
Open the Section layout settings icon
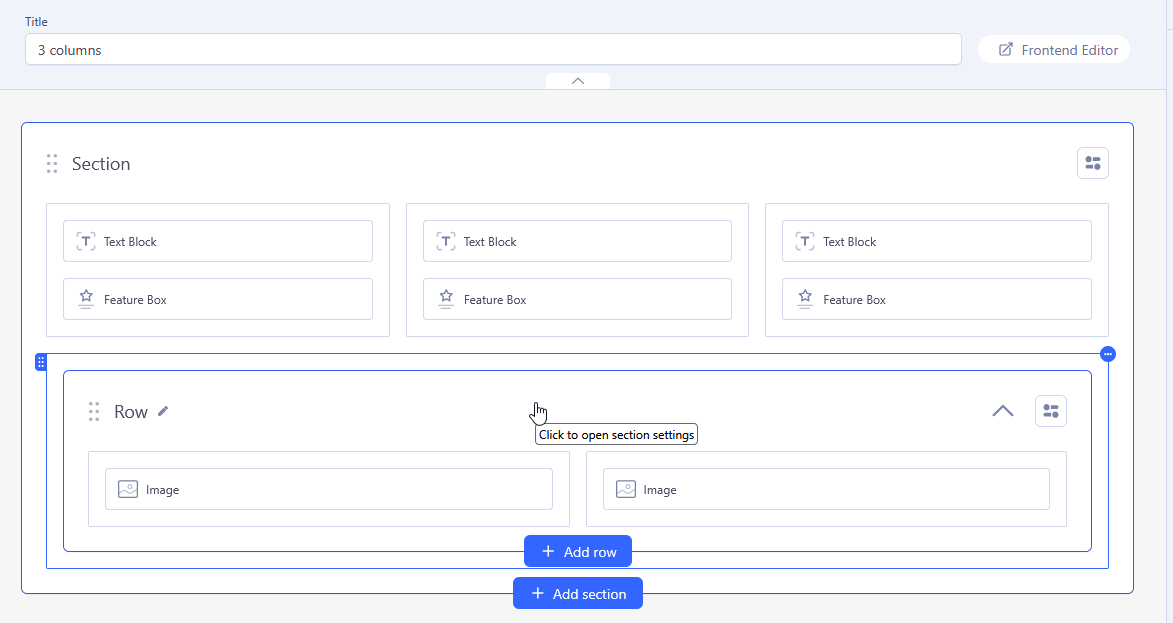pos(1092,164)
